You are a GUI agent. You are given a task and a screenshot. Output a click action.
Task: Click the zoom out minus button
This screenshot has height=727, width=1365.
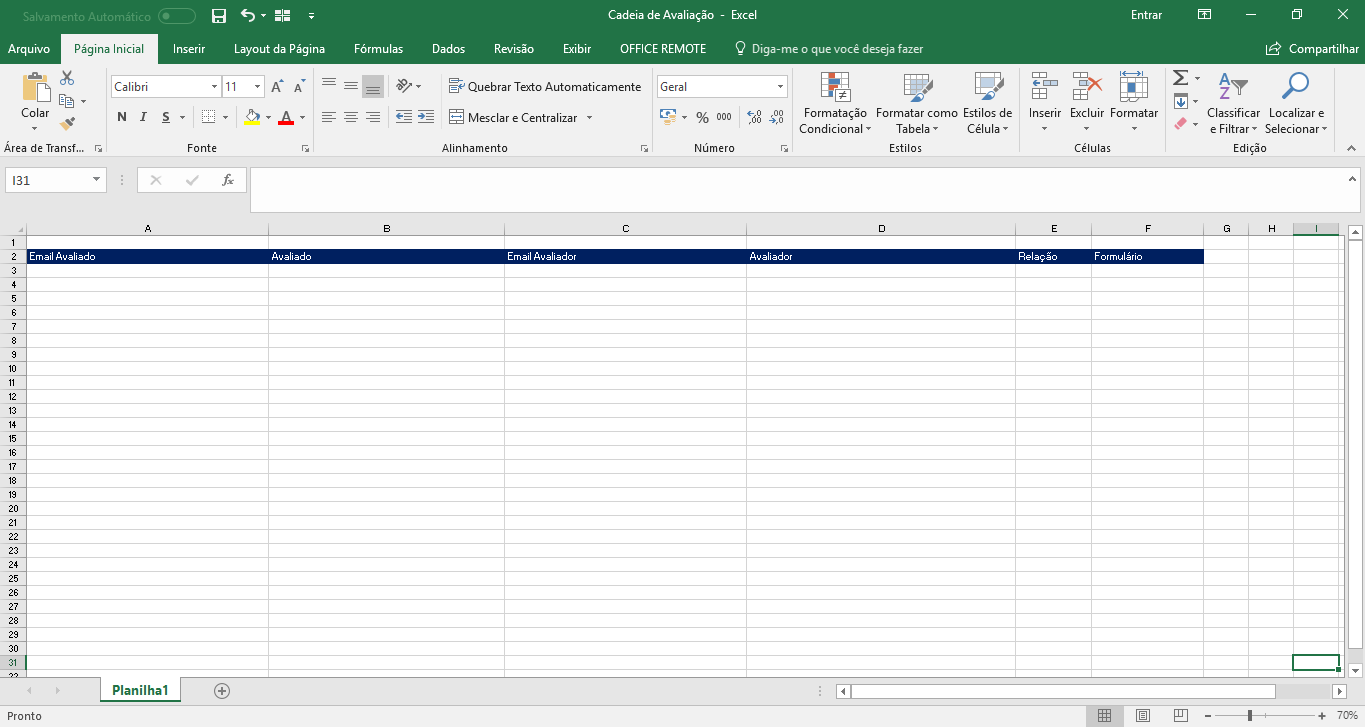[x=1209, y=716]
